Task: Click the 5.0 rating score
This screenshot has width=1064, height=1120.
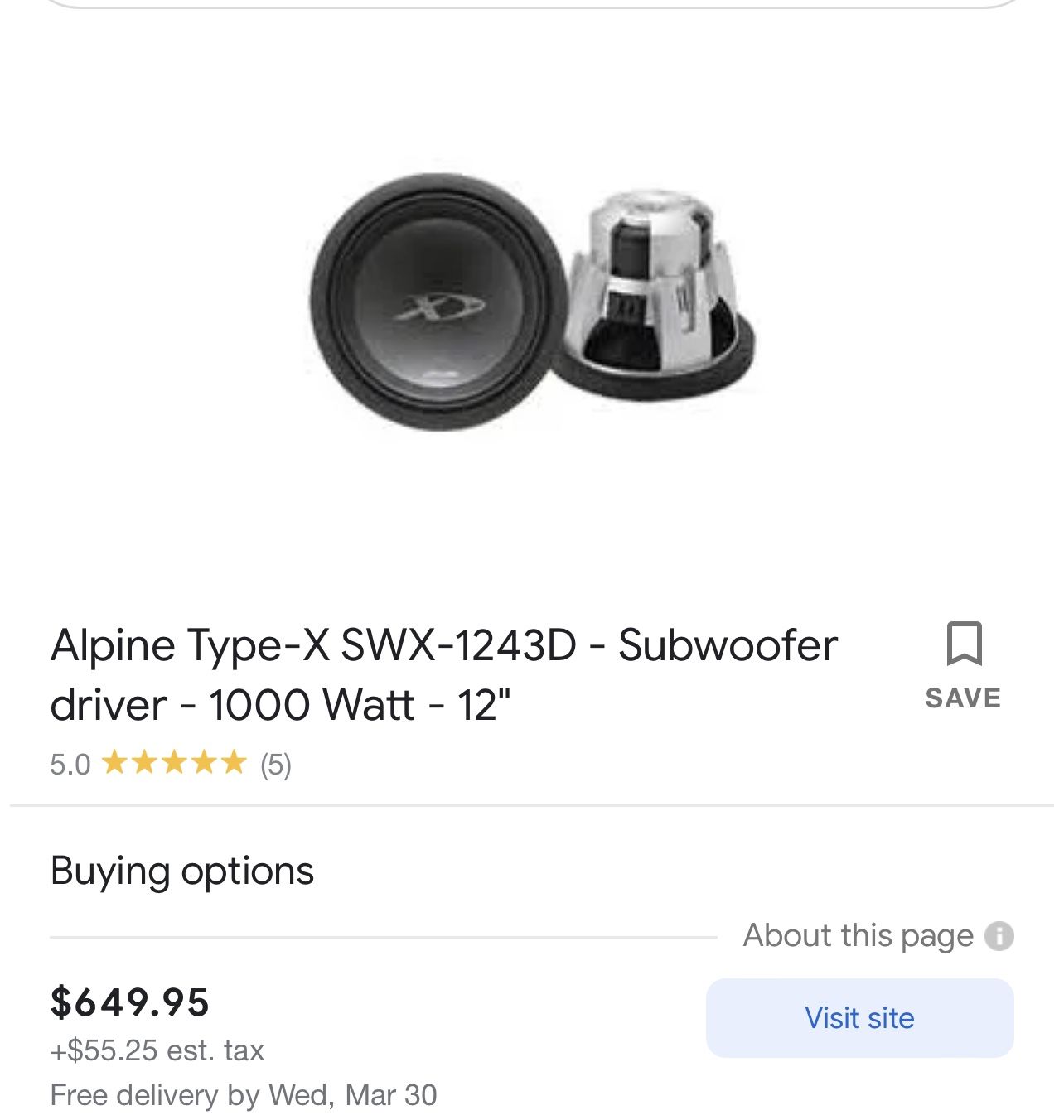Action: tap(70, 764)
